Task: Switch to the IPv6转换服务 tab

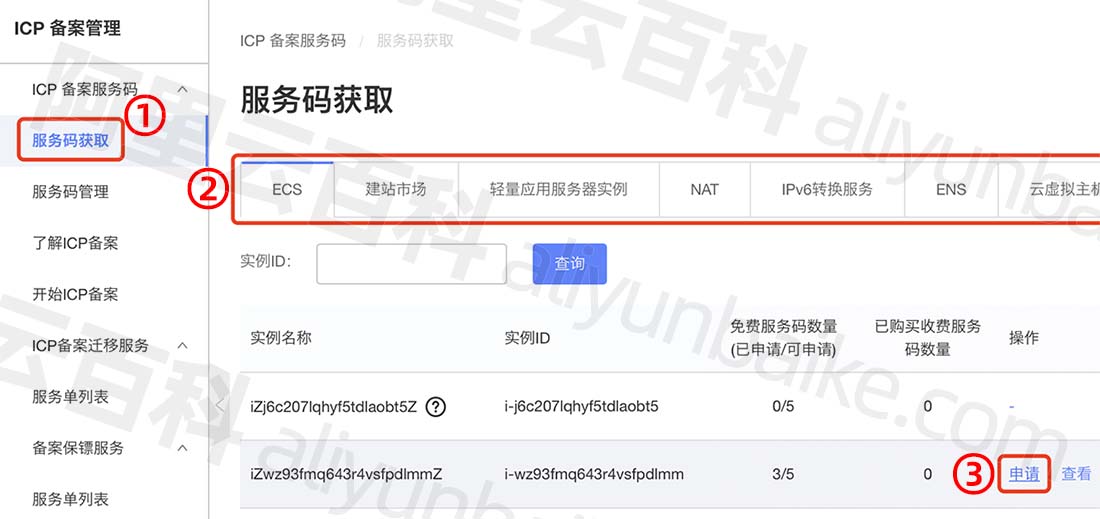Action: point(827,189)
